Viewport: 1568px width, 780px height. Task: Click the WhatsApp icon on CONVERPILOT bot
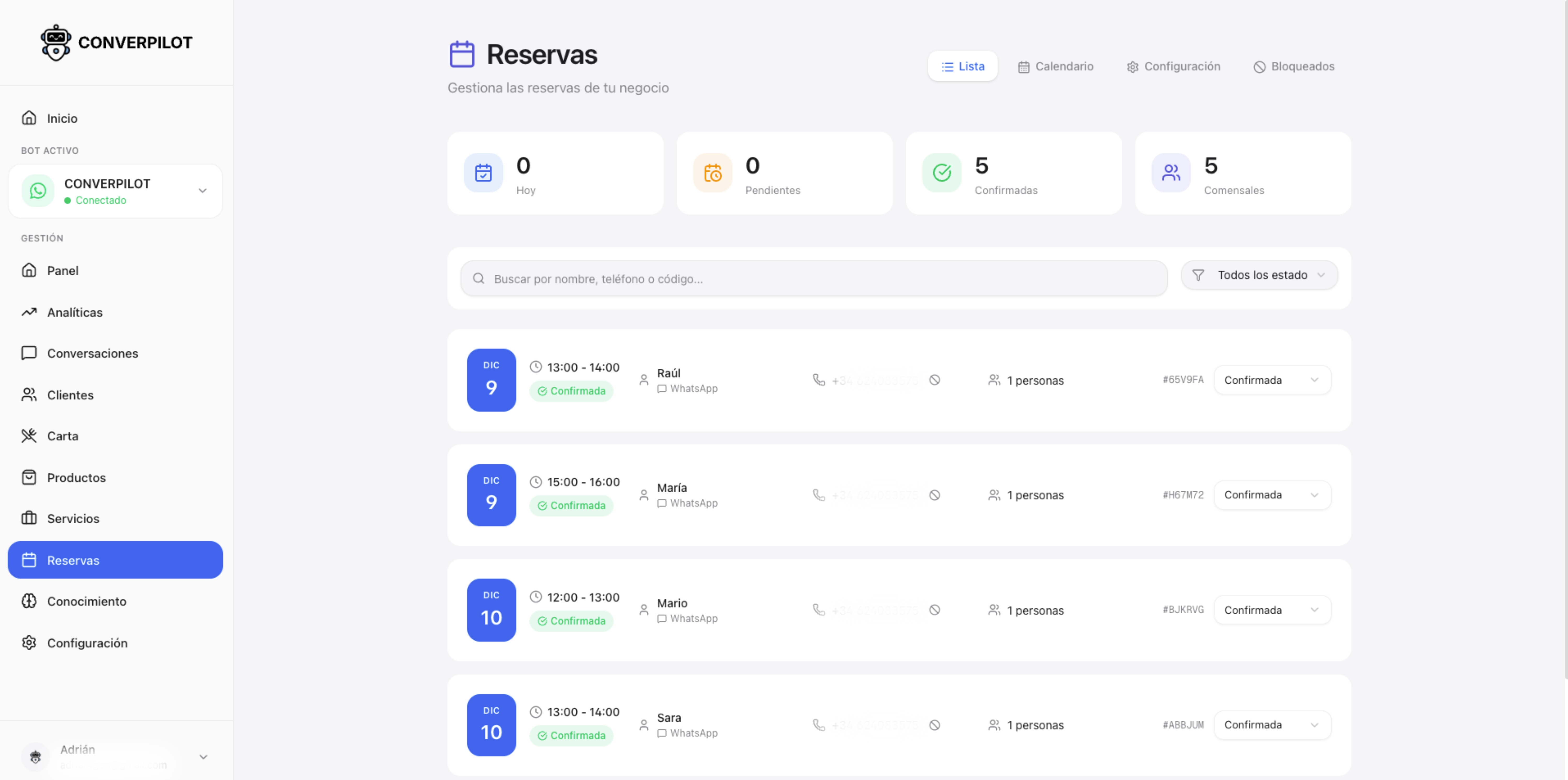tap(38, 190)
